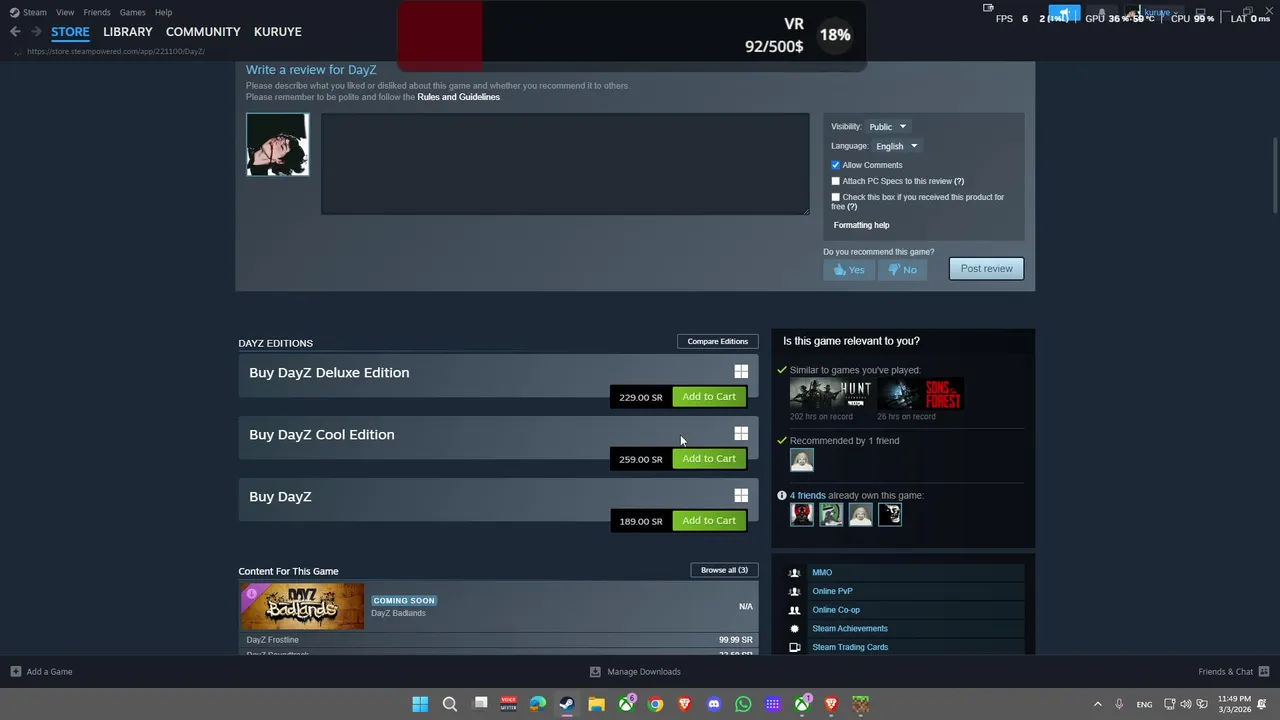Add DayZ Cool Edition to cart
1280x720 pixels.
pos(709,459)
